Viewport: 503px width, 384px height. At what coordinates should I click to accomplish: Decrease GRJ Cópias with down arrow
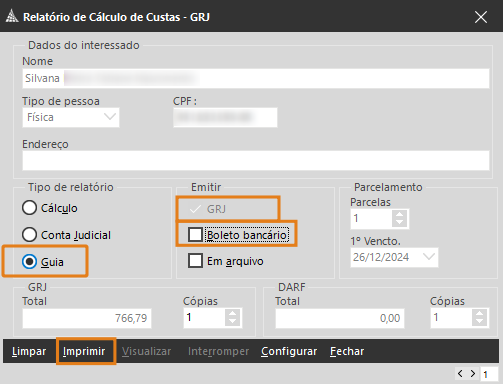pyautogui.click(x=232, y=322)
